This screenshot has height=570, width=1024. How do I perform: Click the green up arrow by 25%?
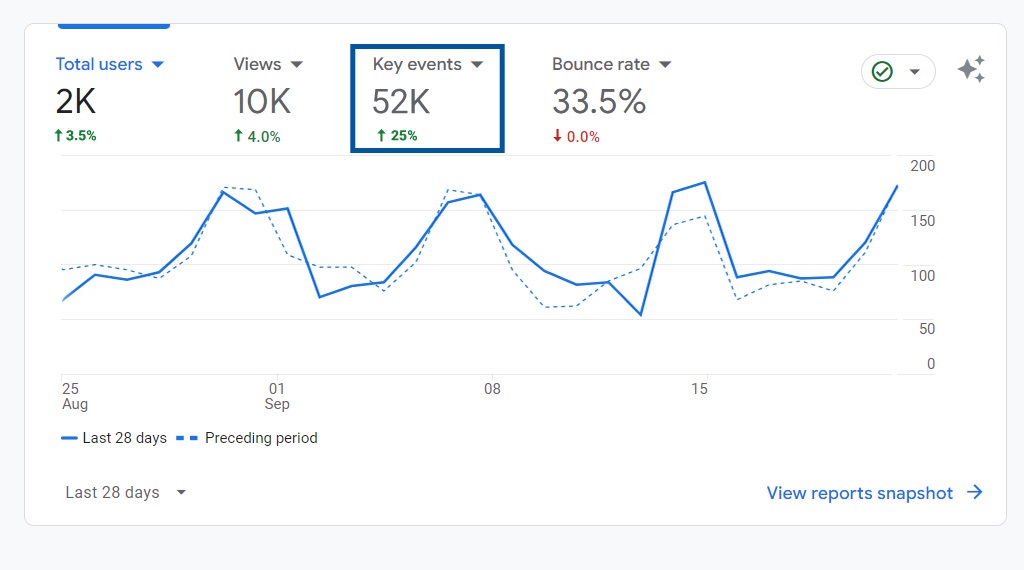381,136
